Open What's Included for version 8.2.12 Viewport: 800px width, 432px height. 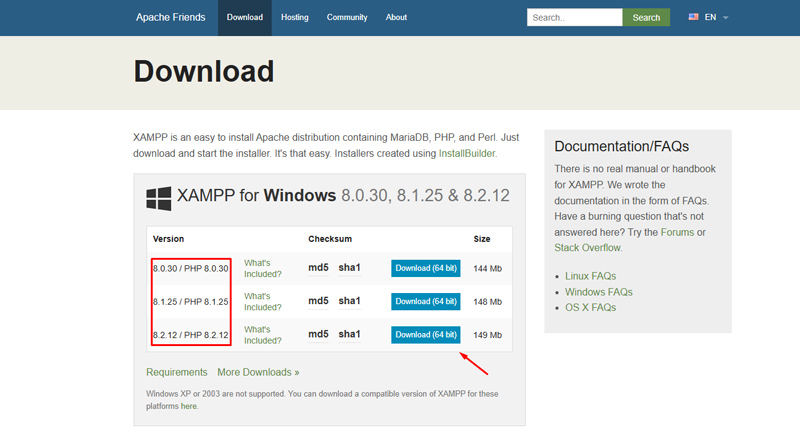(263, 335)
